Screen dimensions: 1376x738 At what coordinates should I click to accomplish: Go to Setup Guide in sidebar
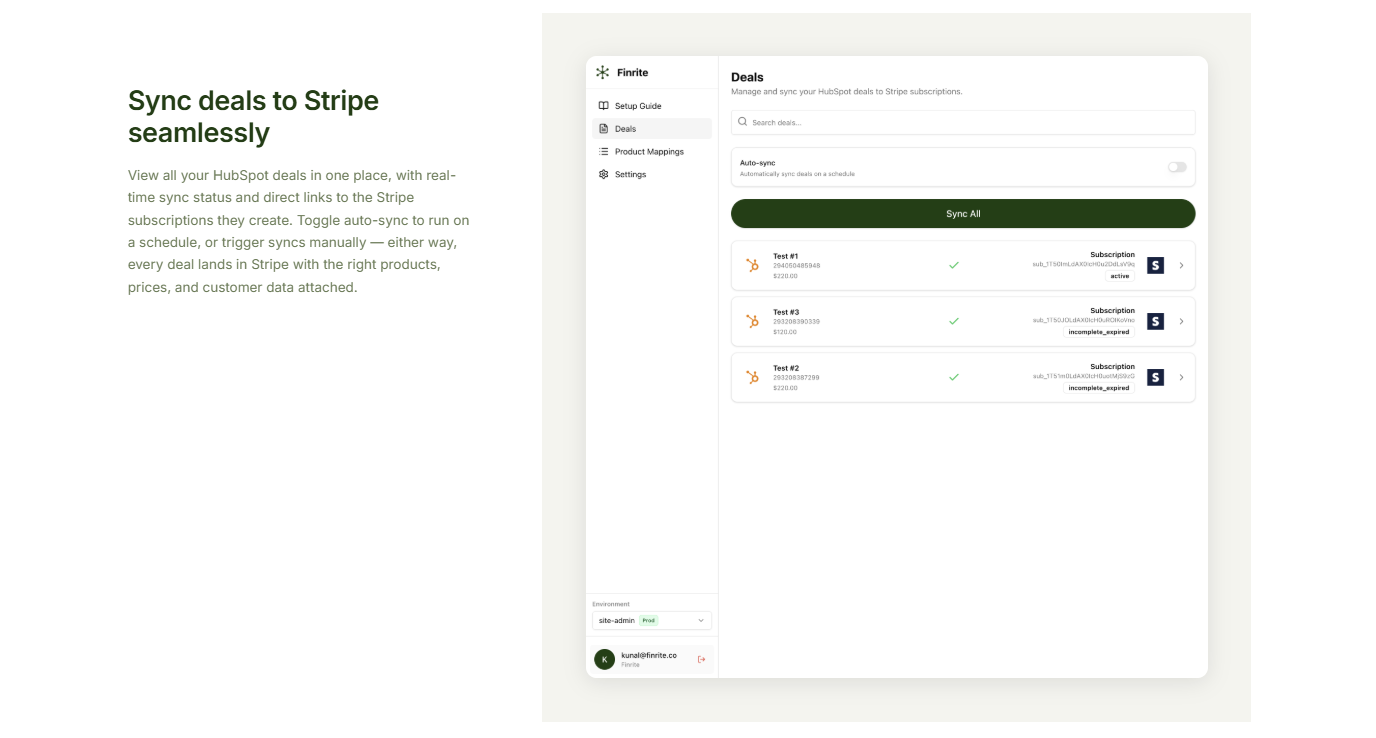[652, 106]
